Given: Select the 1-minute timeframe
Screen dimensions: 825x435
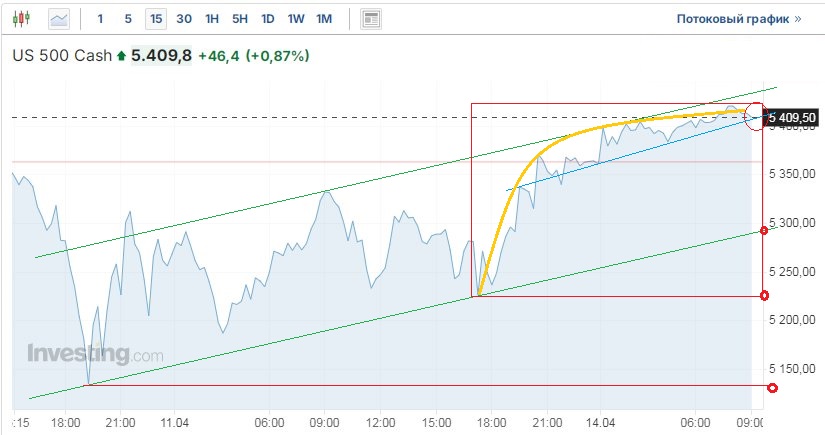Looking at the screenshot, I should click(x=100, y=18).
